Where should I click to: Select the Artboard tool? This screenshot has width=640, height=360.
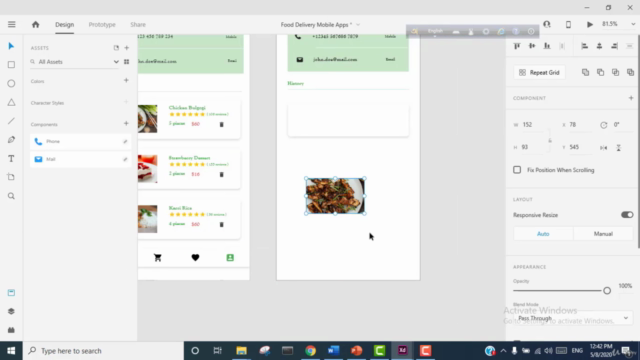[x=11, y=177]
